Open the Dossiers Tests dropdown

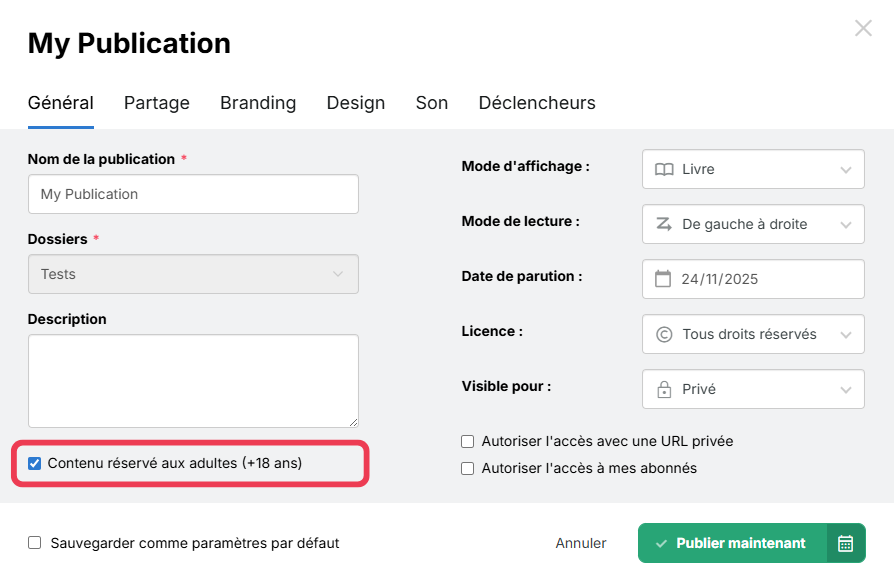click(x=193, y=274)
